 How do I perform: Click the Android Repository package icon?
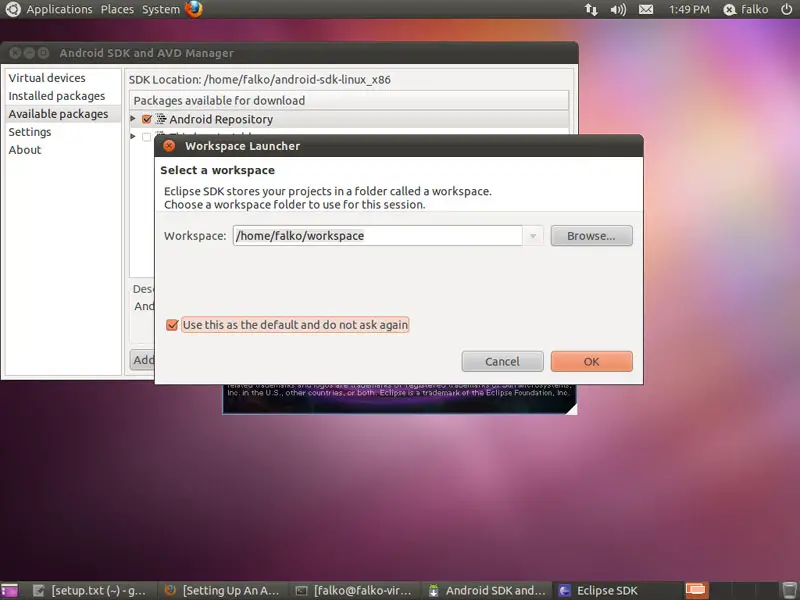pos(161,119)
